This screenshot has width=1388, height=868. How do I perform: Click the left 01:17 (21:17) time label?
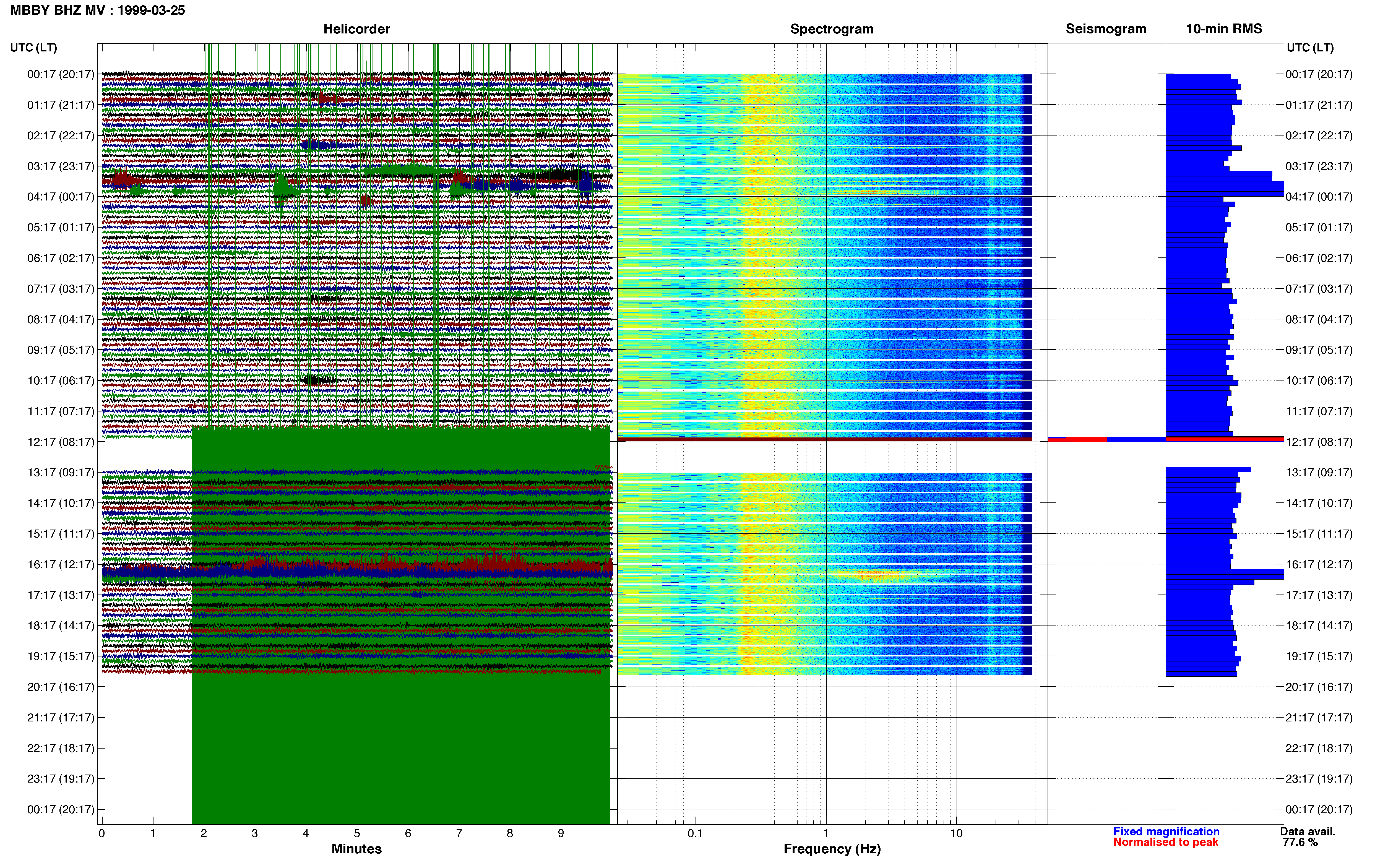[x=61, y=105]
